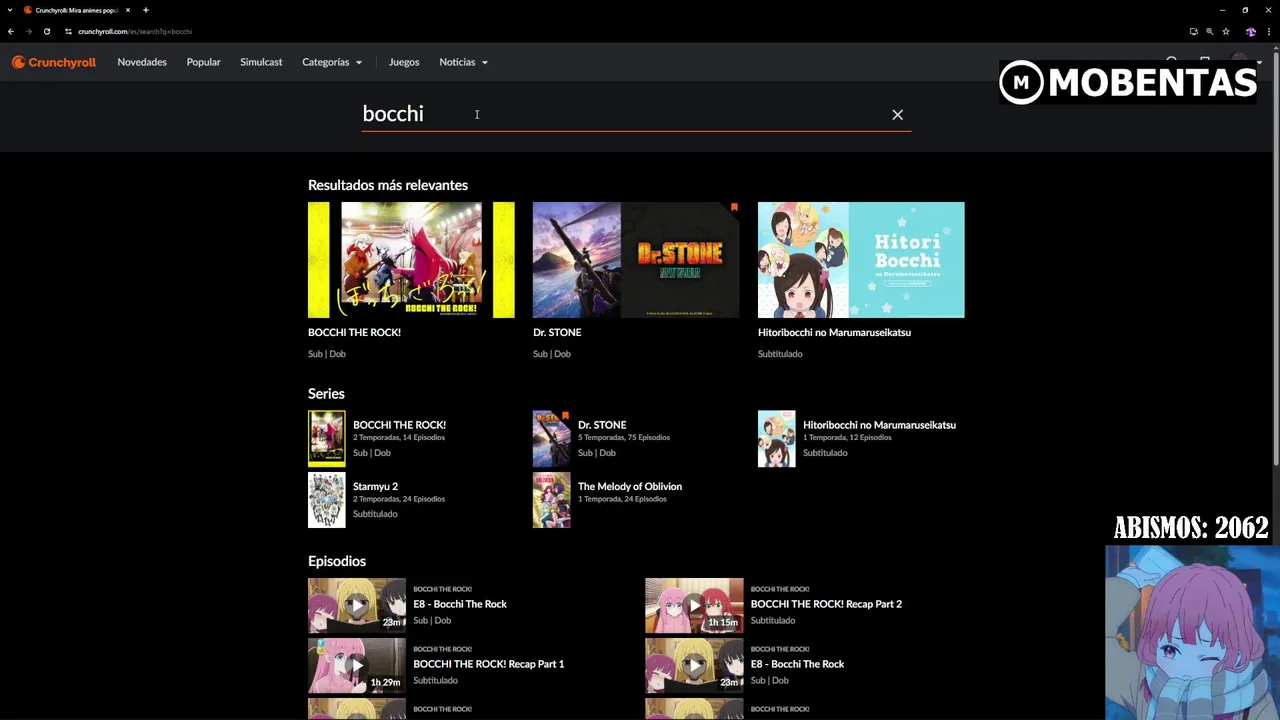Click '1 Temporada, 12 Episodios' text
Screen dimensions: 1280x720
coord(846,438)
